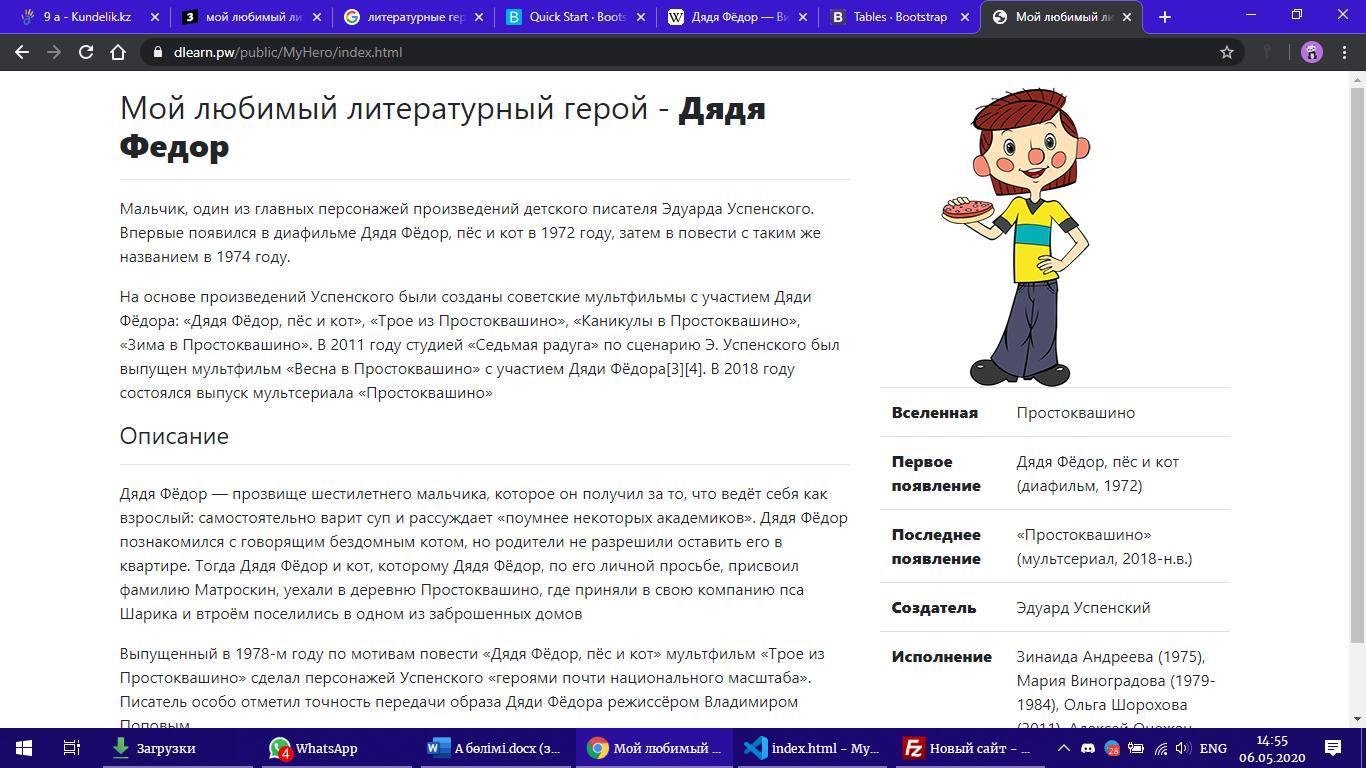Screen dimensions: 1366x768
Task: Open the Chrome profile avatar
Action: (x=1312, y=52)
